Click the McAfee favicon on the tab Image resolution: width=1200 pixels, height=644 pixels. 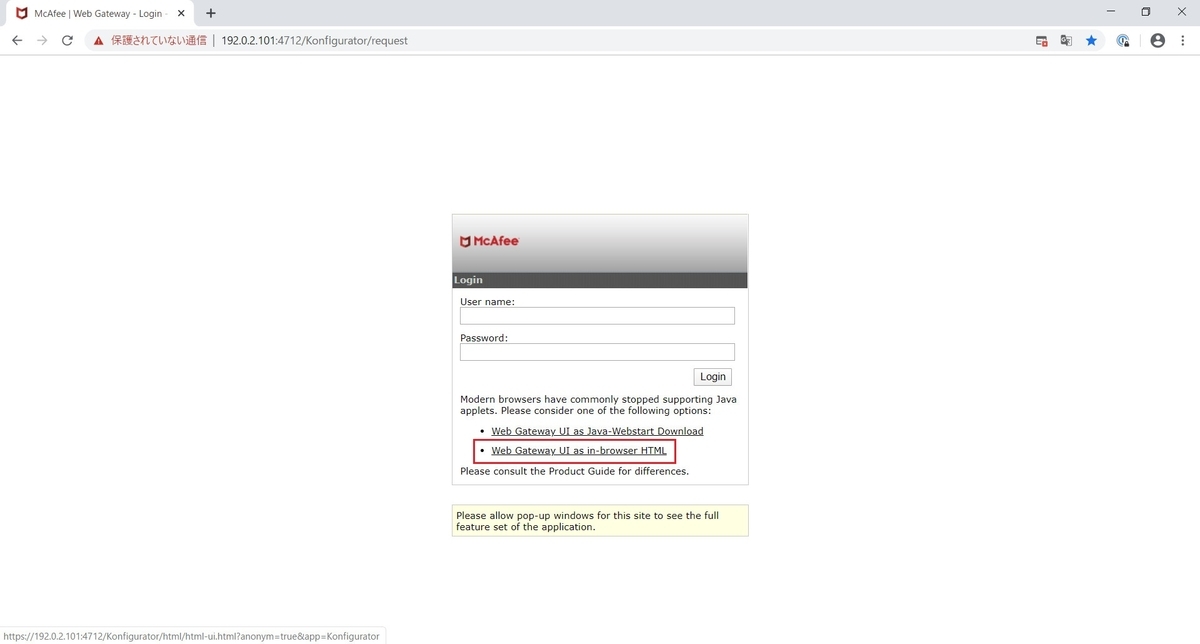(22, 14)
